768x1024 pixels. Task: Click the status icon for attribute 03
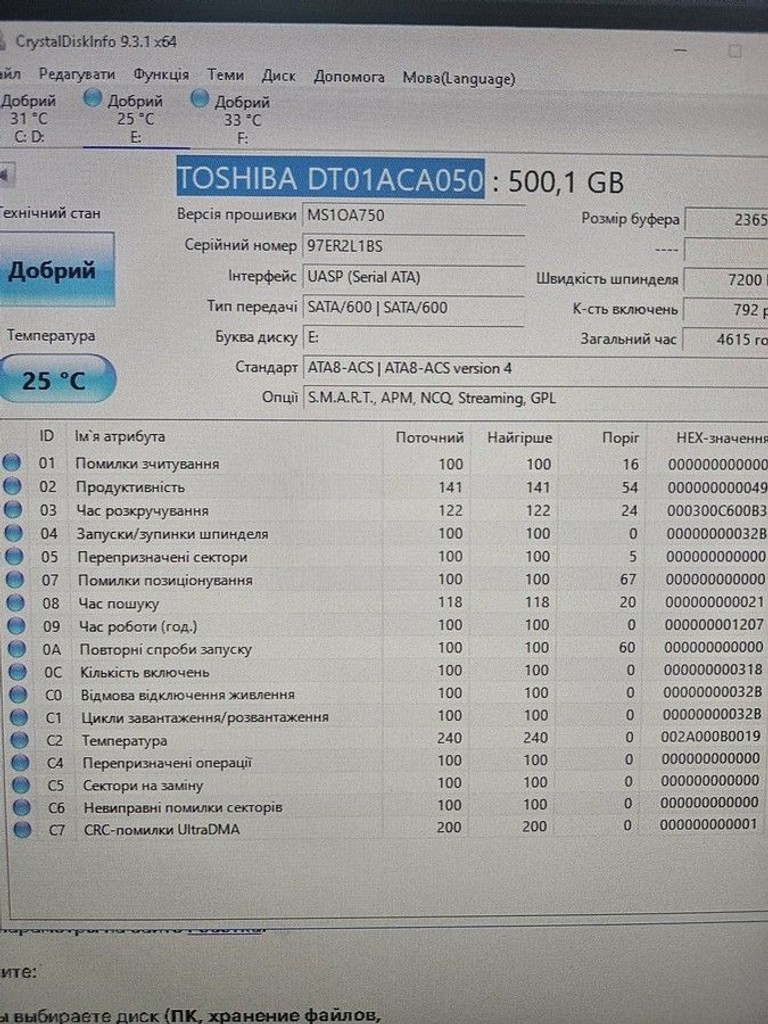pos(13,509)
